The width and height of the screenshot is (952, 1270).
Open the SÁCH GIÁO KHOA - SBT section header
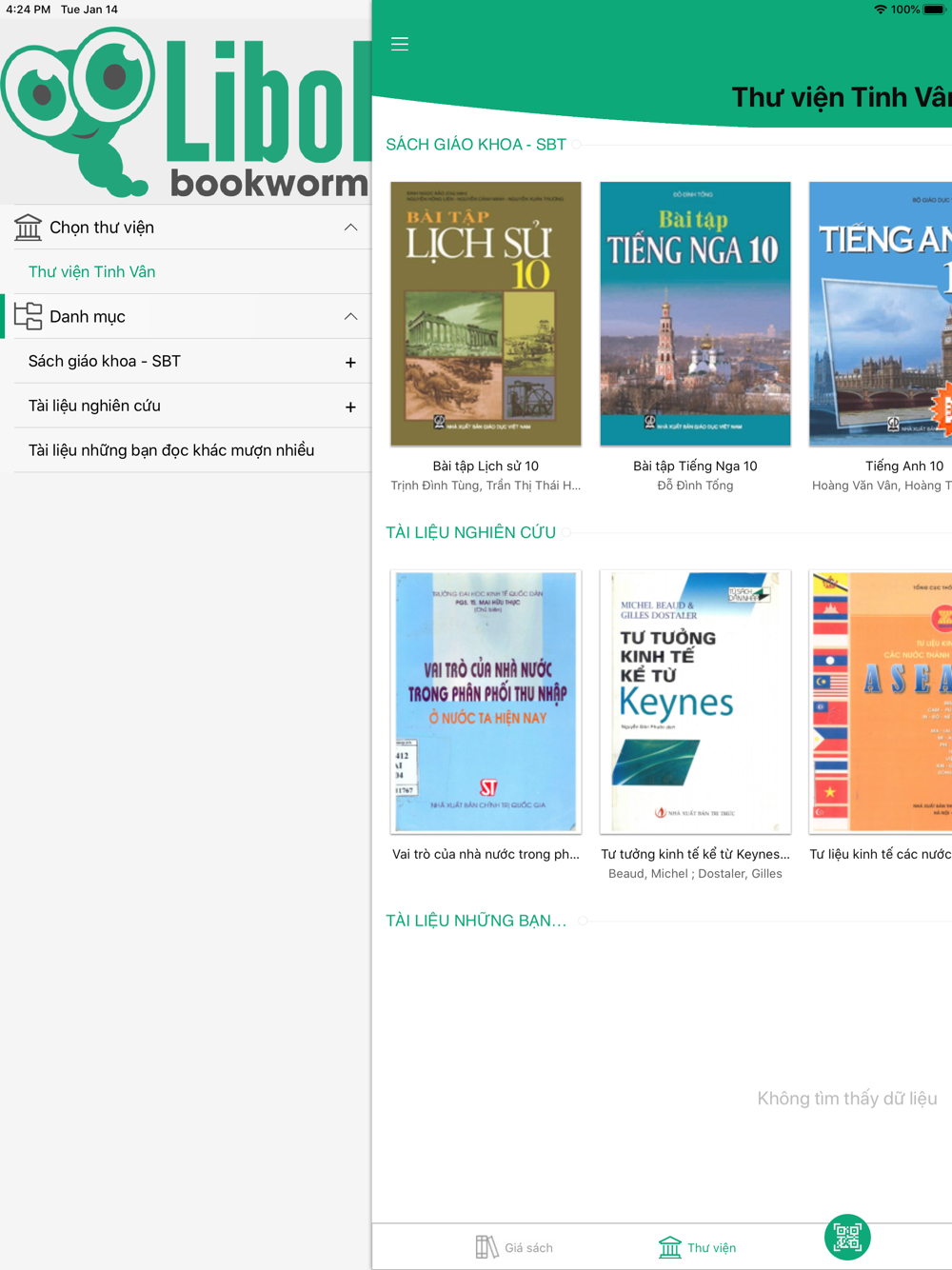click(476, 145)
